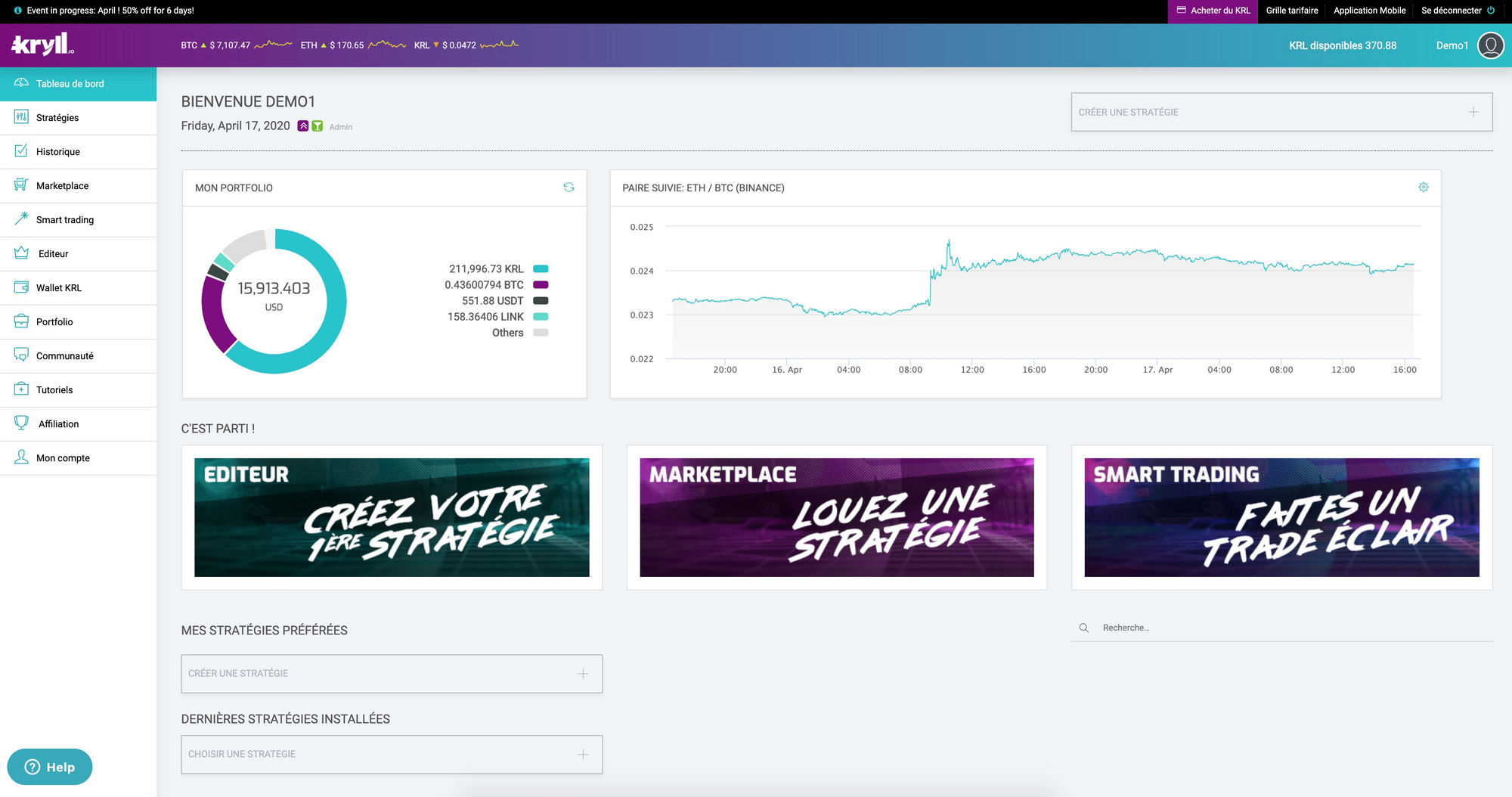Click the BTC purple legend swatch

[x=541, y=285]
